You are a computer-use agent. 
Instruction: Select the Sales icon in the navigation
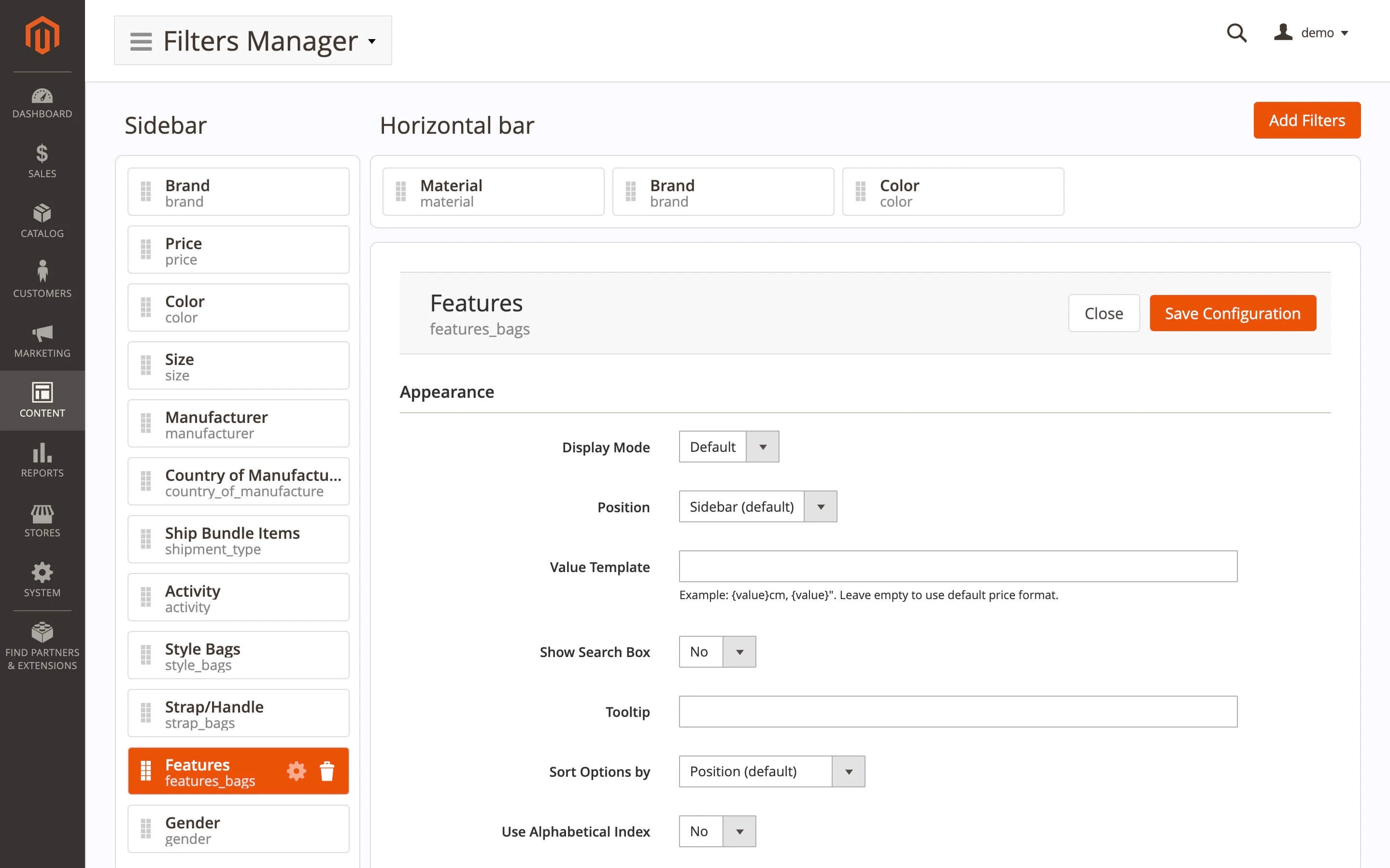pos(42,162)
